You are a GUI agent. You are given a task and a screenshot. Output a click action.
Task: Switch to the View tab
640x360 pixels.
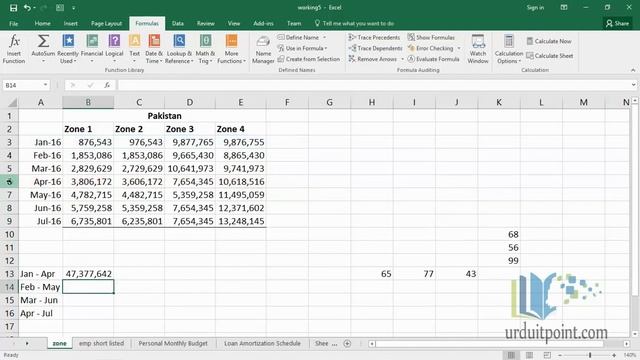pyautogui.click(x=234, y=24)
